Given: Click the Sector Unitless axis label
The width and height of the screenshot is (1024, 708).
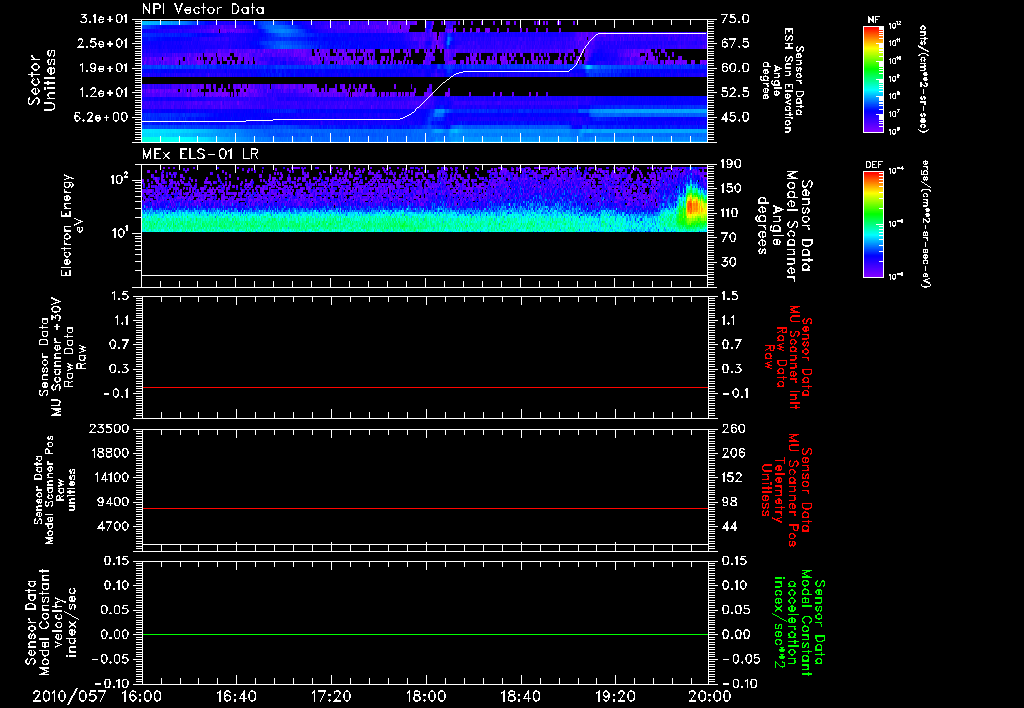Looking at the screenshot, I should (42, 80).
